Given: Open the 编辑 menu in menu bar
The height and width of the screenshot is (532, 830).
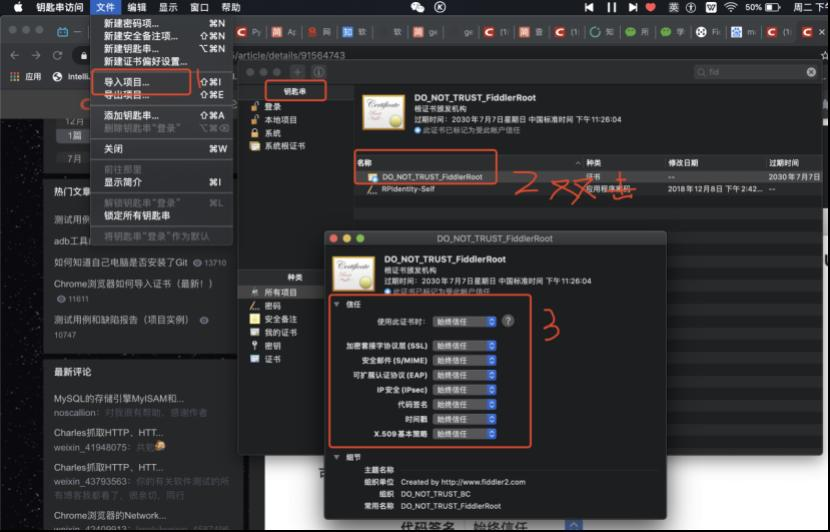Looking at the screenshot, I should pyautogui.click(x=137, y=7).
